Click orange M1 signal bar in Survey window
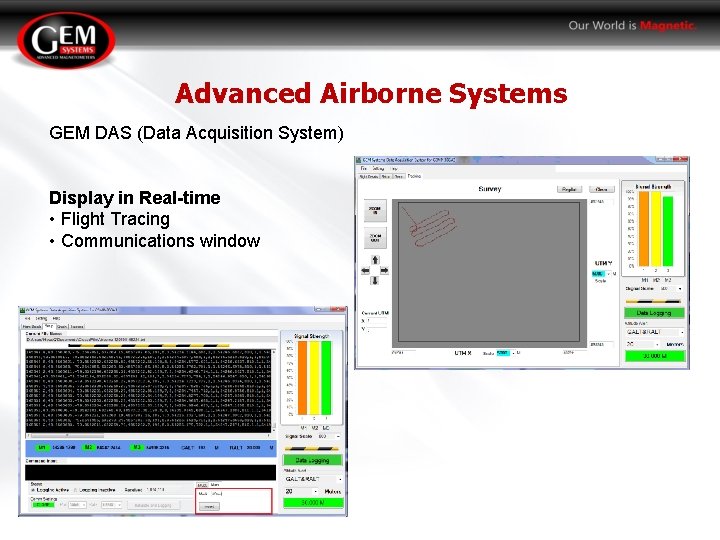The image size is (720, 540). pyautogui.click(x=644, y=229)
